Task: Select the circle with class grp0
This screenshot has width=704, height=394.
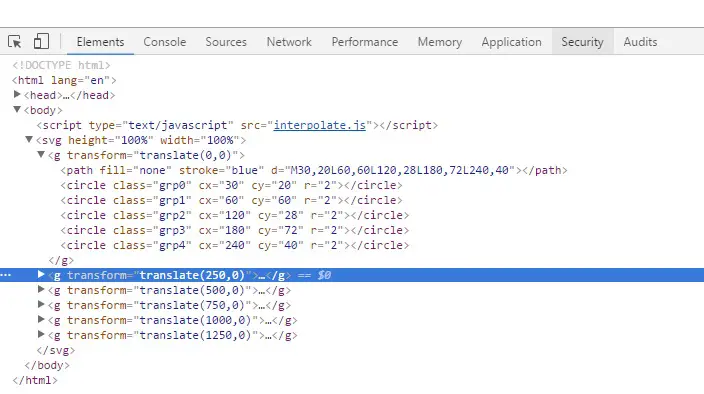Action: 231,185
